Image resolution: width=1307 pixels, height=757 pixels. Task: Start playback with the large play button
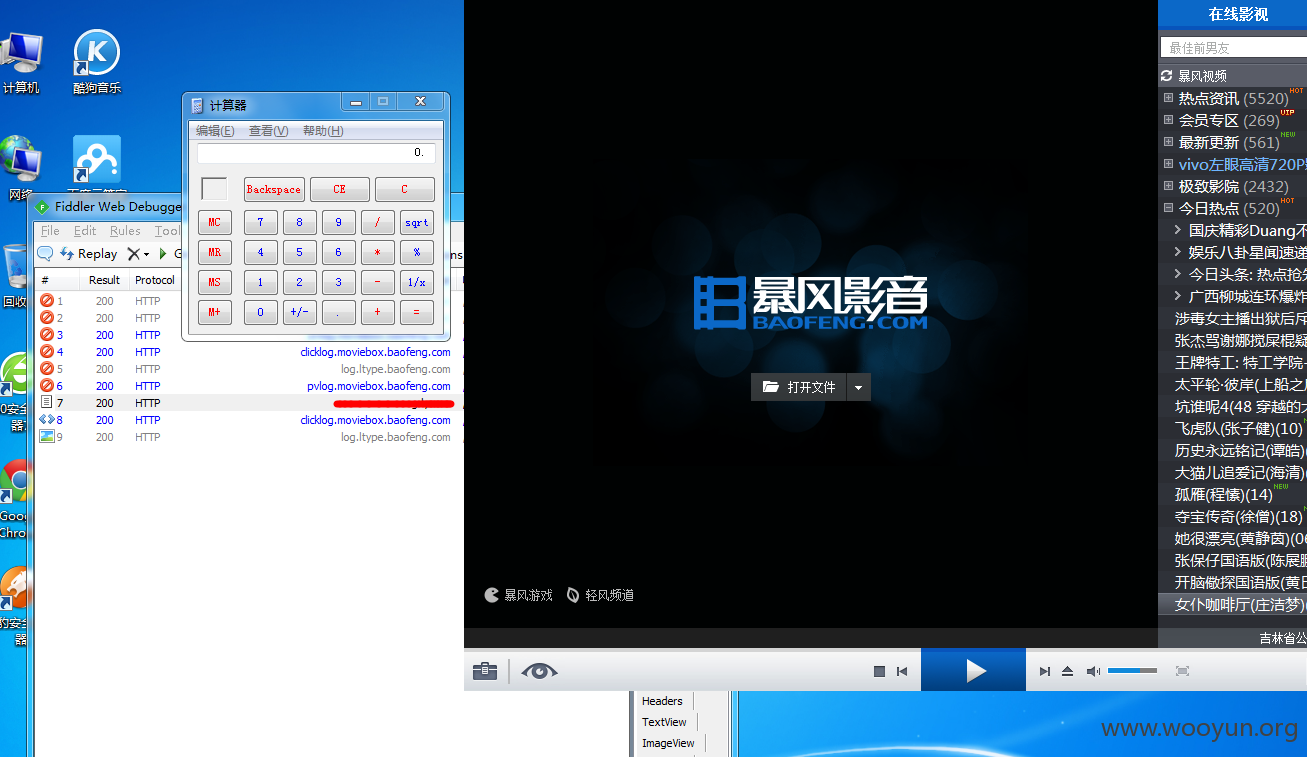coord(973,670)
